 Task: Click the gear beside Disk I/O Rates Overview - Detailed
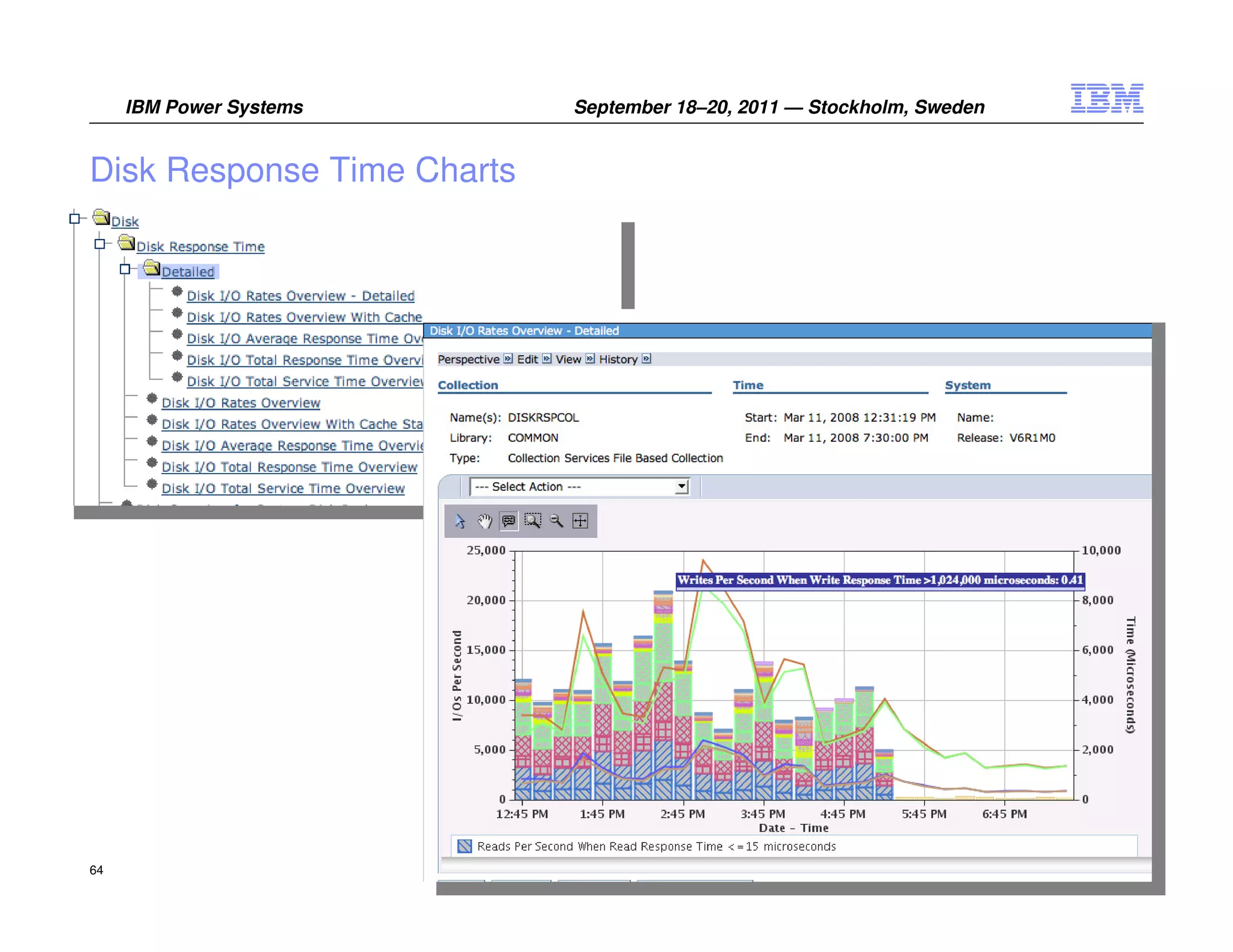(177, 291)
